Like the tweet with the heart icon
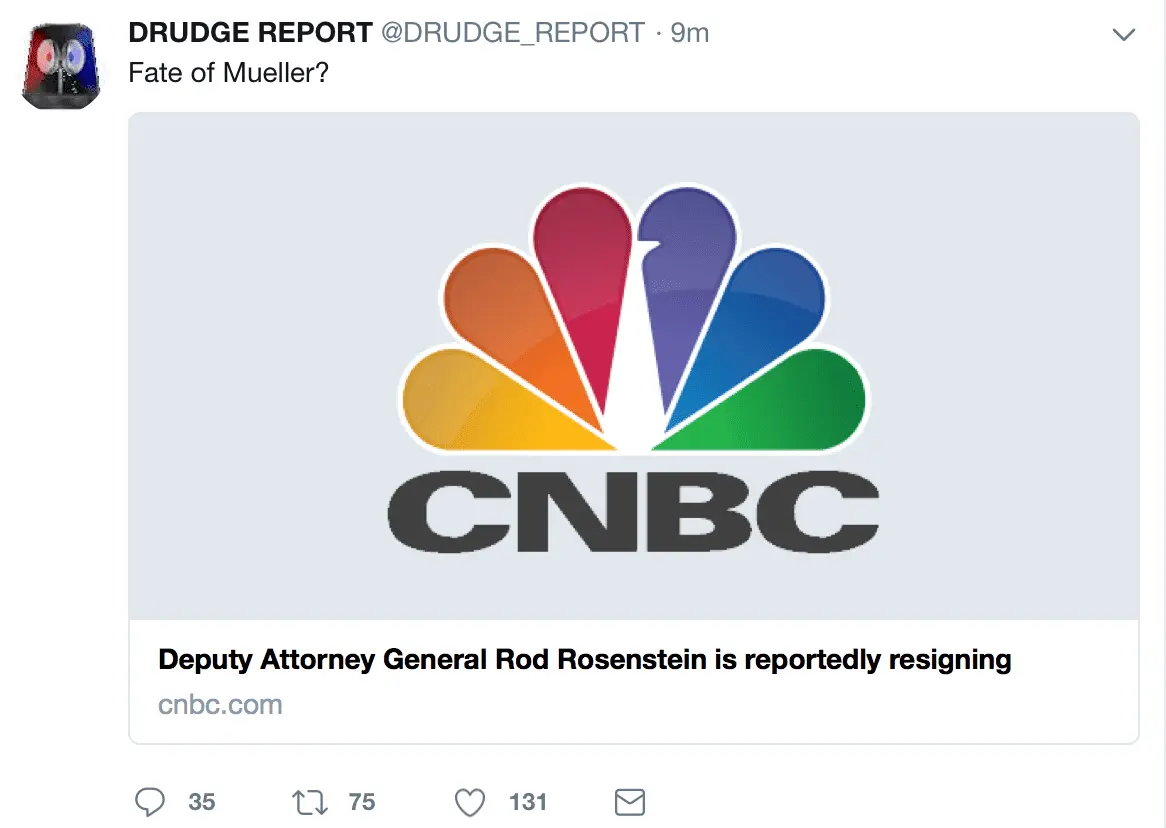This screenshot has height=828, width=1166. pos(469,802)
